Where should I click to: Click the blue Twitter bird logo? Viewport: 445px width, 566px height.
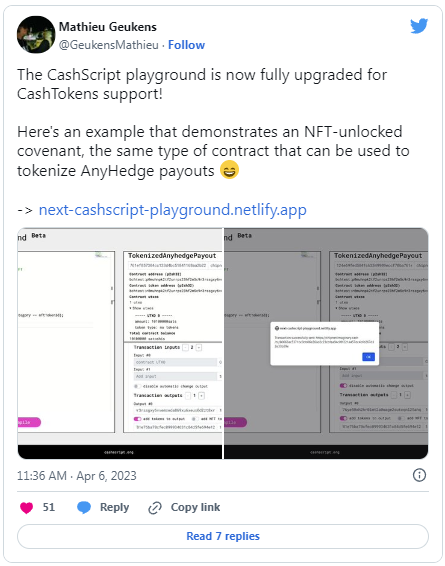click(419, 26)
